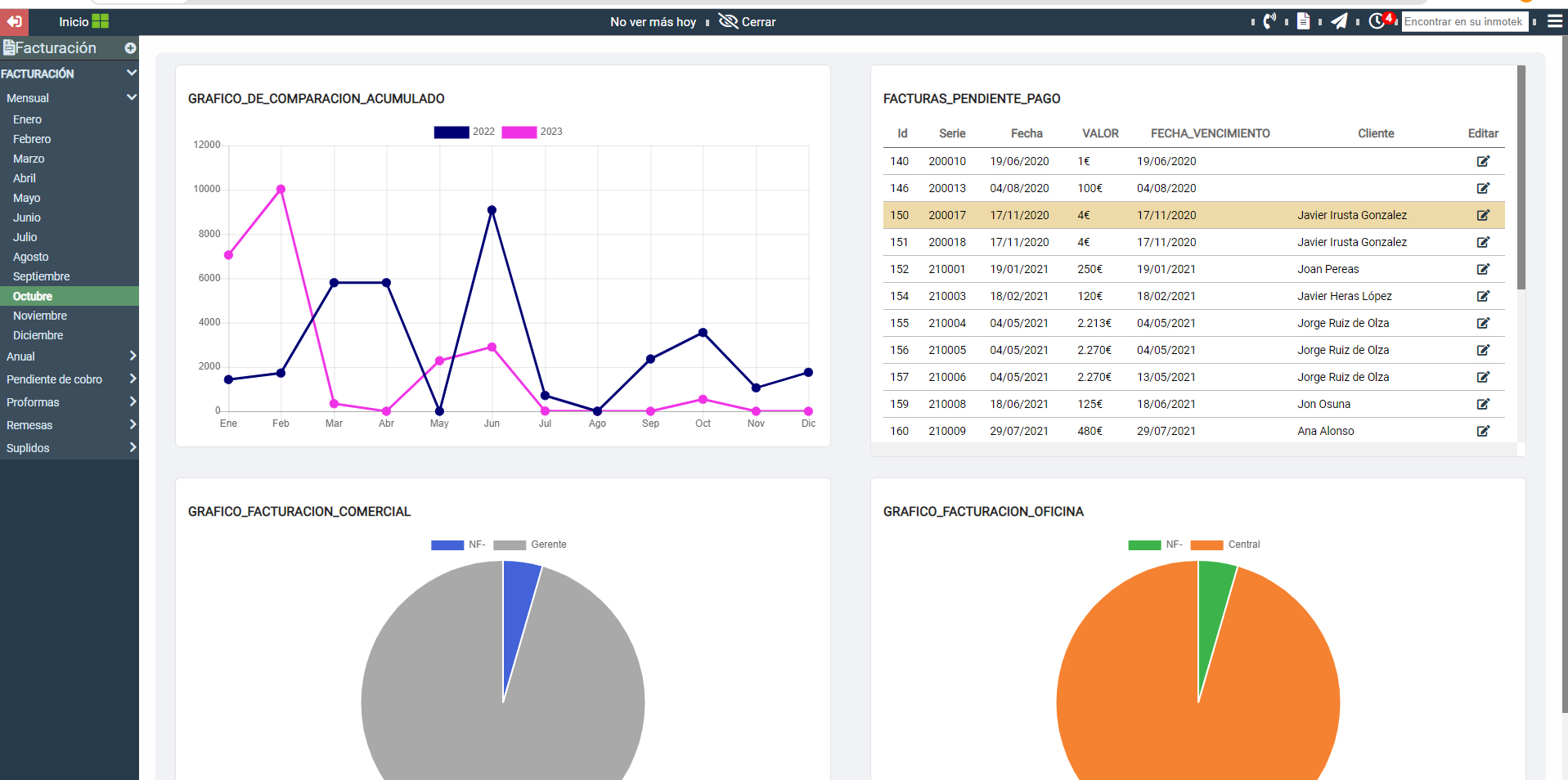
Task: Edit invoice 154 with the pencil icon
Action: 1483,296
